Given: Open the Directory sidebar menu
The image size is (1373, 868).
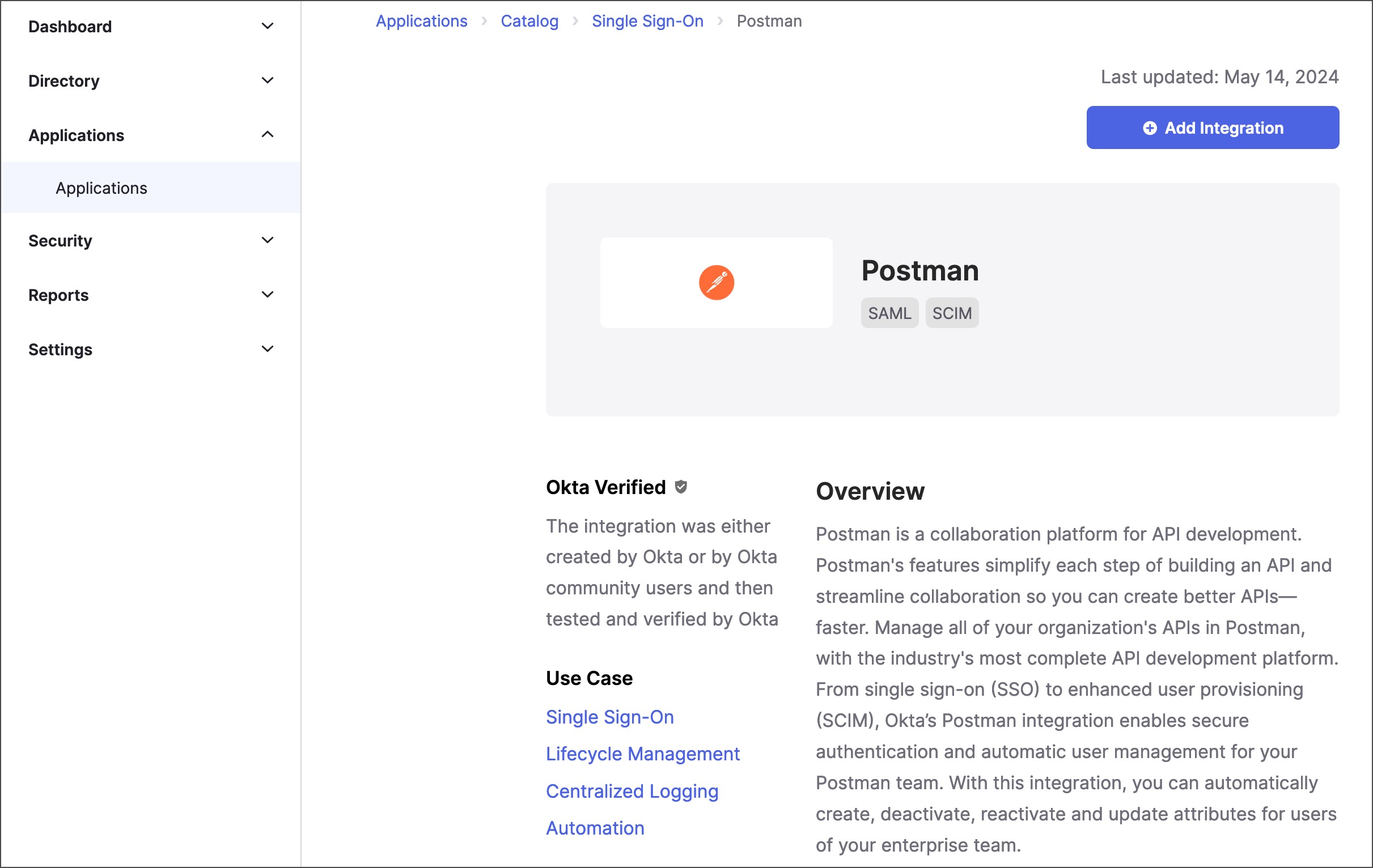Looking at the screenshot, I should [151, 81].
